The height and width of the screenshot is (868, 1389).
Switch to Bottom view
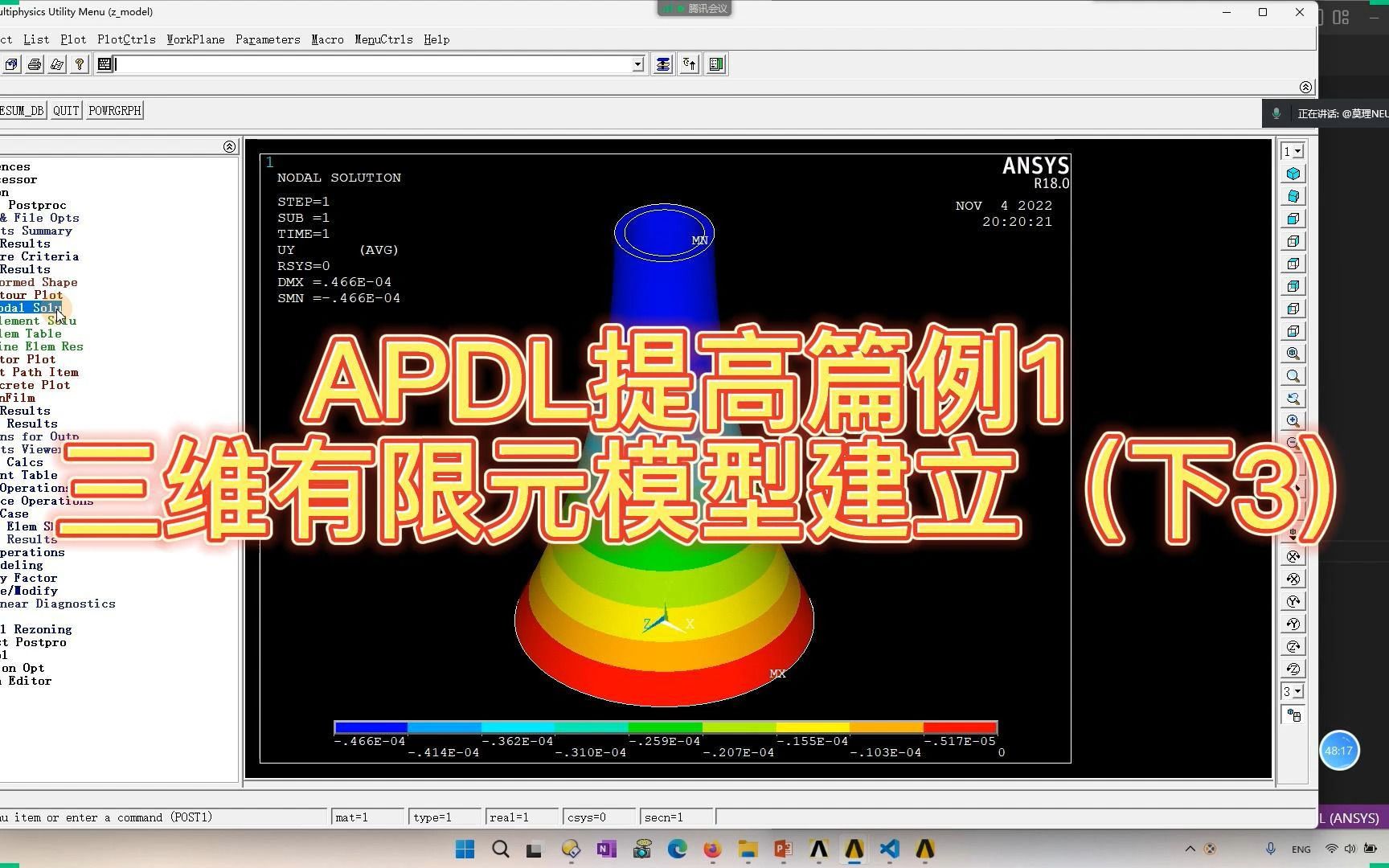point(1293,331)
